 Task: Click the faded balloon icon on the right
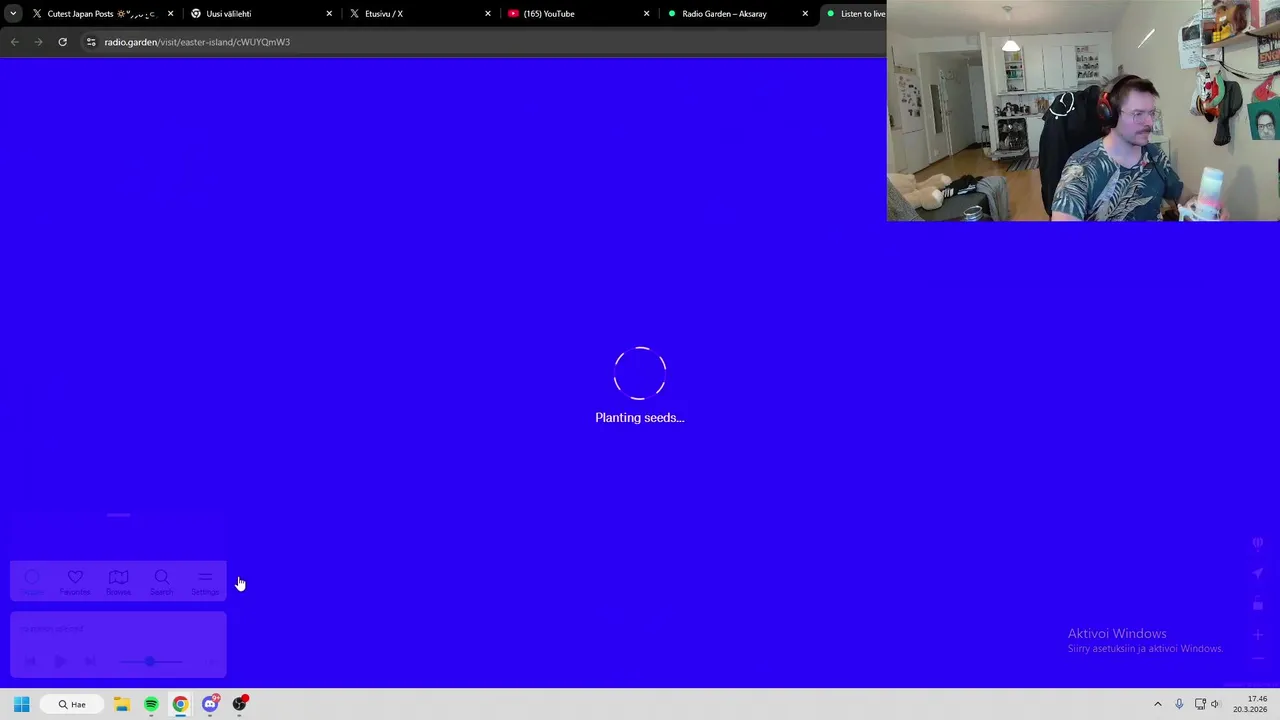[x=1258, y=543]
